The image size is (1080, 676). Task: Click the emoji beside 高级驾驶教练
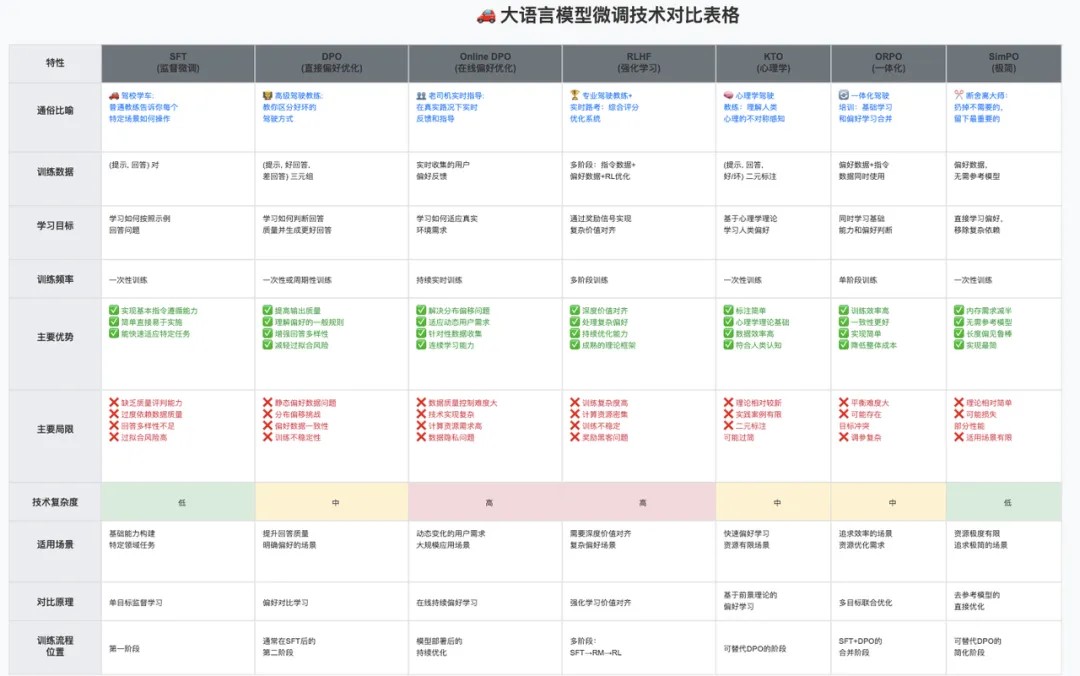pos(267,96)
